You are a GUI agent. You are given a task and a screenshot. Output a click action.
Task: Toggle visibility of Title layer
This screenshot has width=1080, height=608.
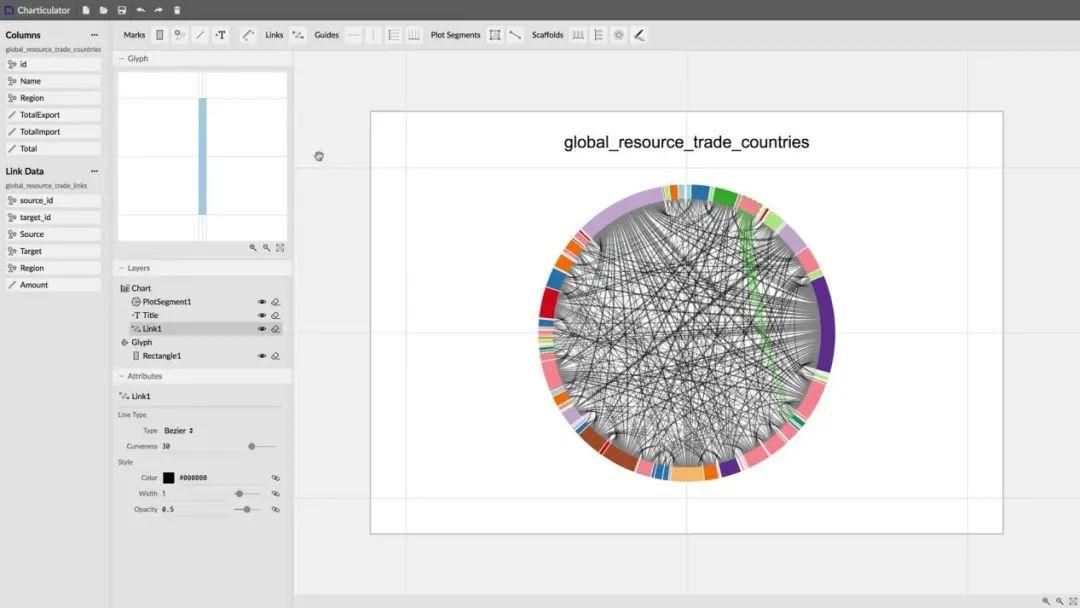tap(262, 315)
